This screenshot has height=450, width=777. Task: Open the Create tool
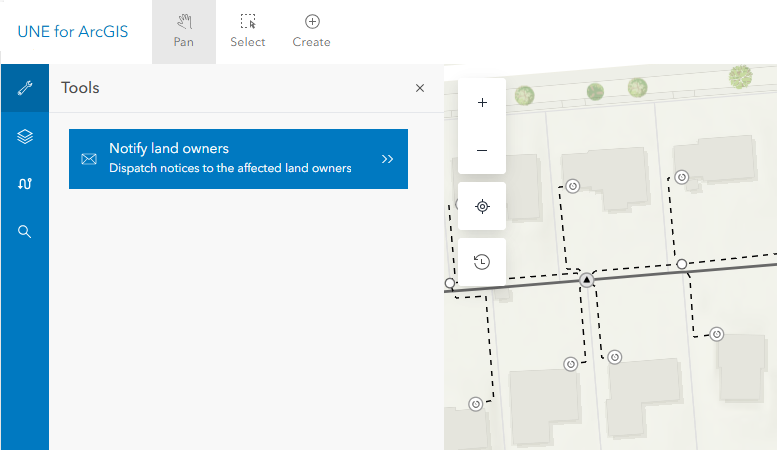tap(312, 32)
